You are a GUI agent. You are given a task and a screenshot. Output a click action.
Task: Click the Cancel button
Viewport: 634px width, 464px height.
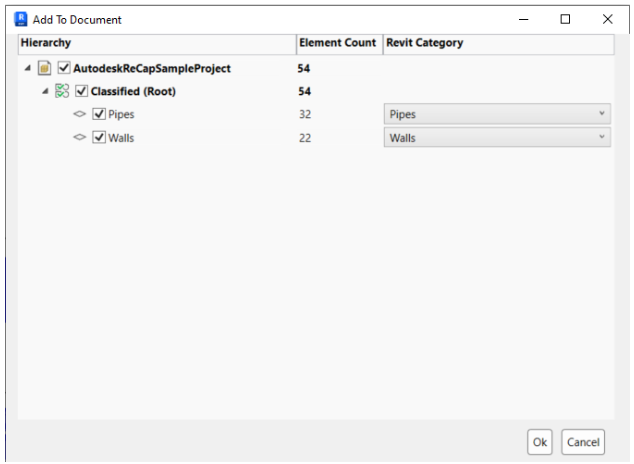pos(583,442)
